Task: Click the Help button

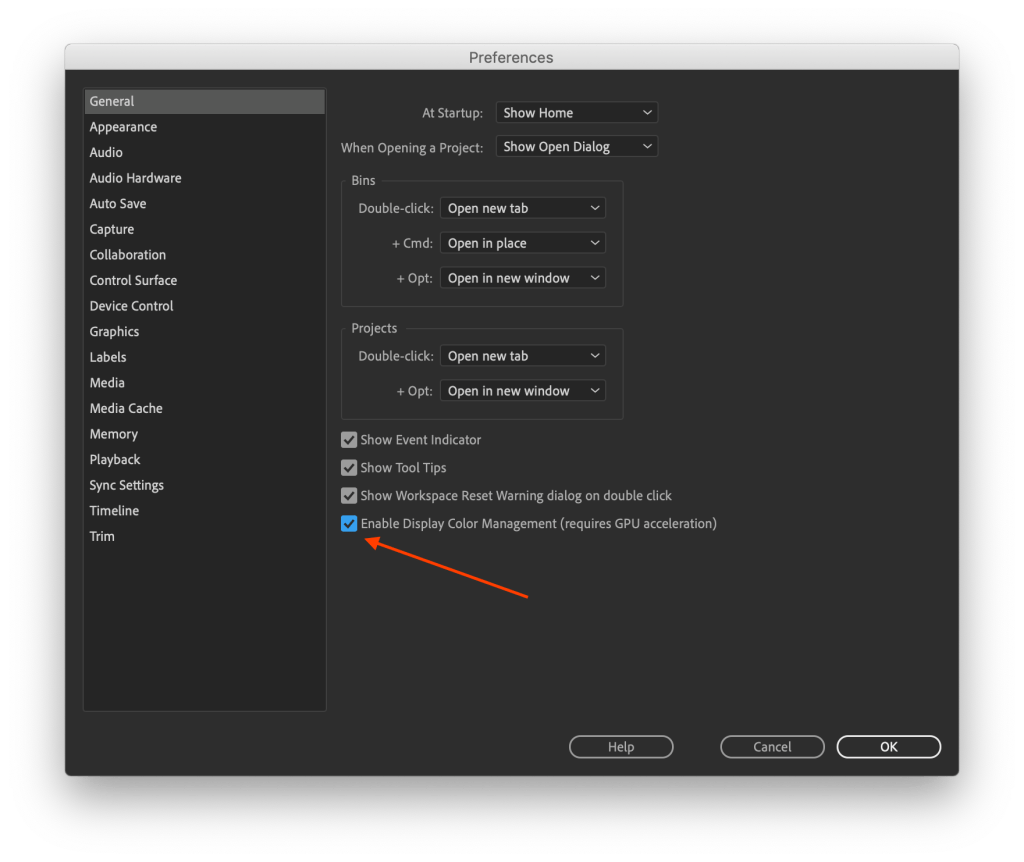Action: [621, 747]
